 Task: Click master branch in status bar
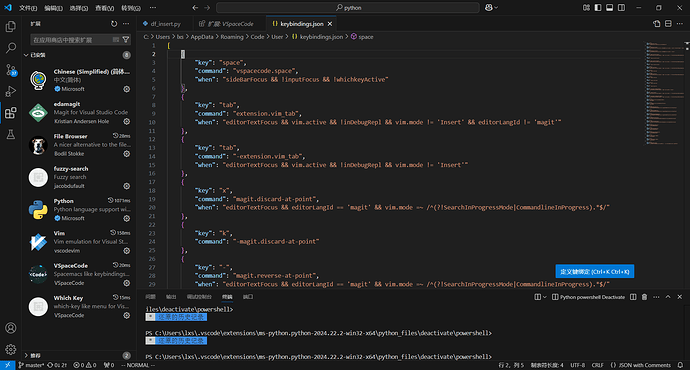point(31,365)
